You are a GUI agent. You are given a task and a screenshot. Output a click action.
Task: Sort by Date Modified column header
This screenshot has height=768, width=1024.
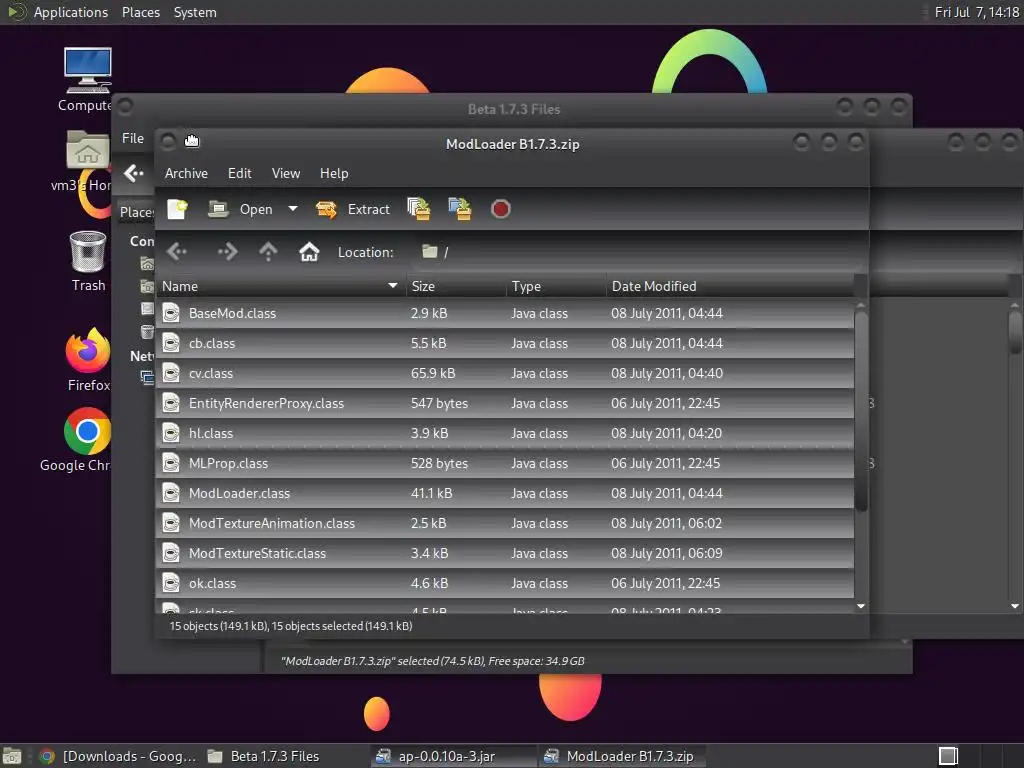729,286
